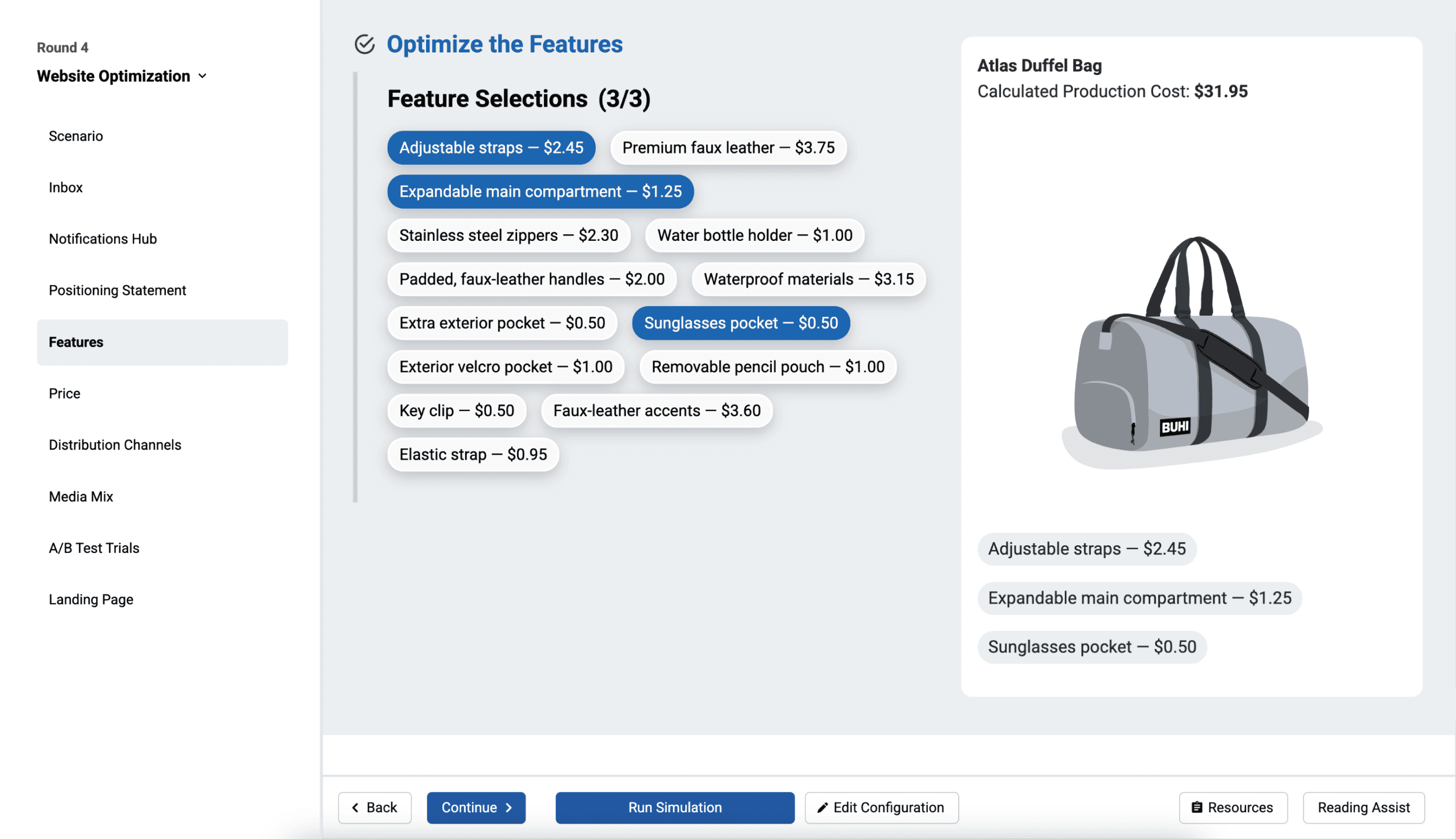This screenshot has height=839, width=1456.
Task: Open the Price section in sidebar
Action: [65, 394]
